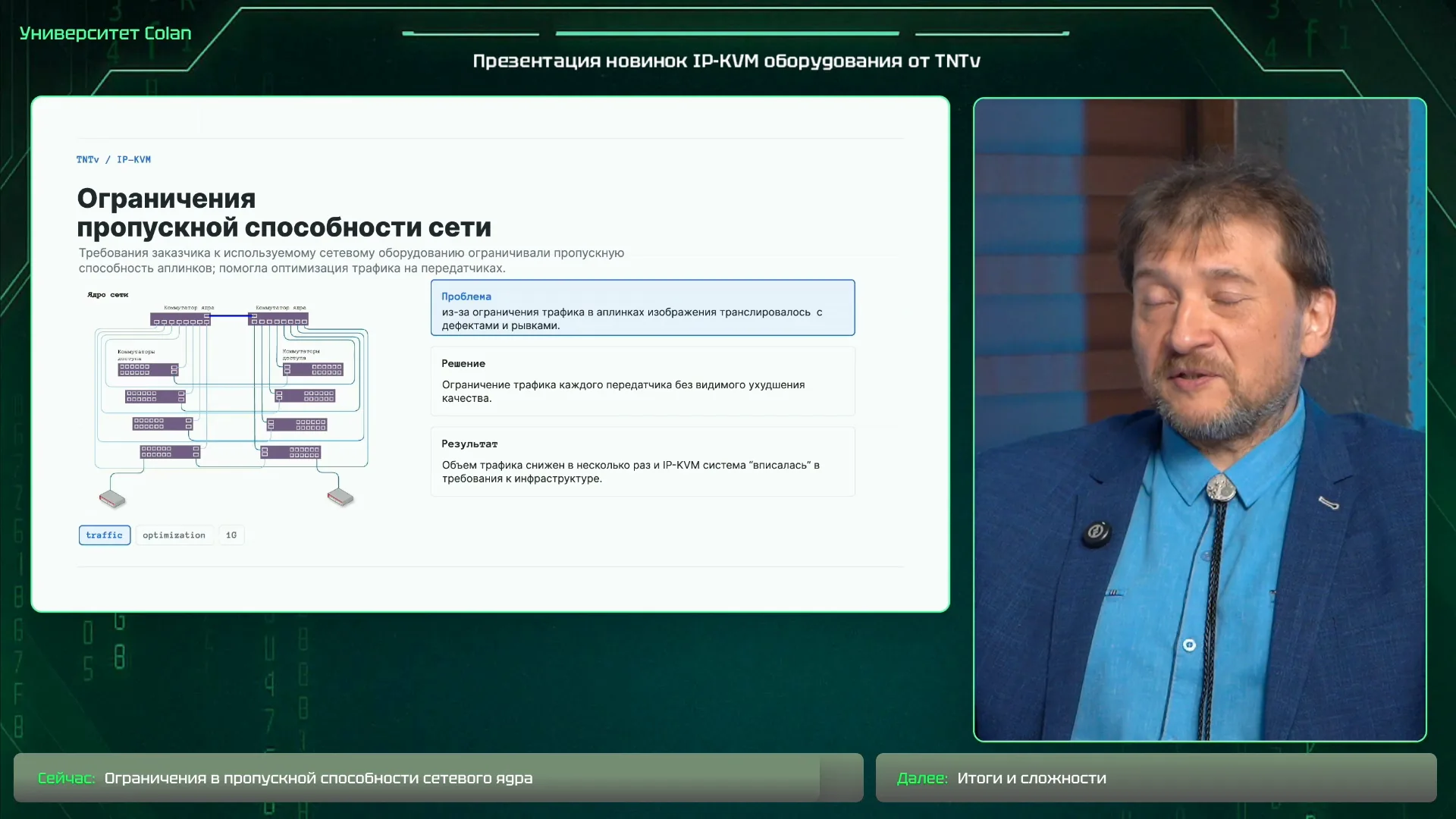Click the network core diagram thumbnail

(230, 400)
